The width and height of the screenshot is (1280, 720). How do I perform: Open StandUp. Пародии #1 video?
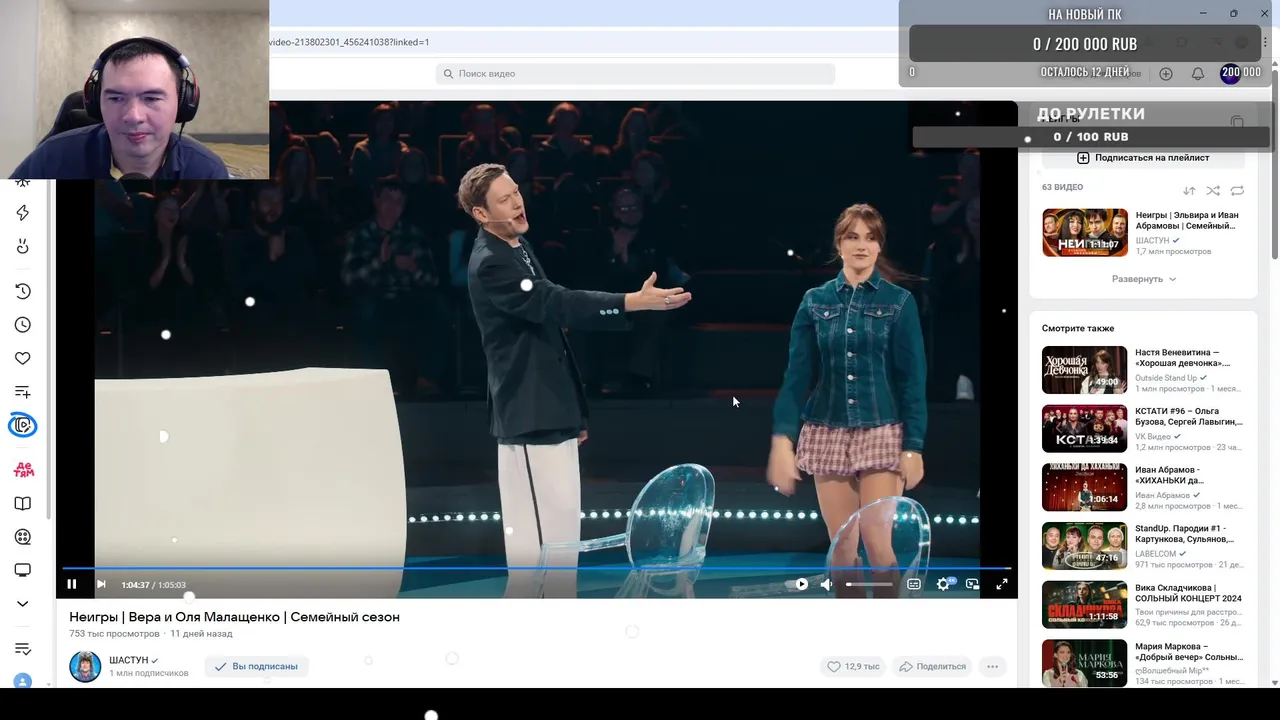1143,546
